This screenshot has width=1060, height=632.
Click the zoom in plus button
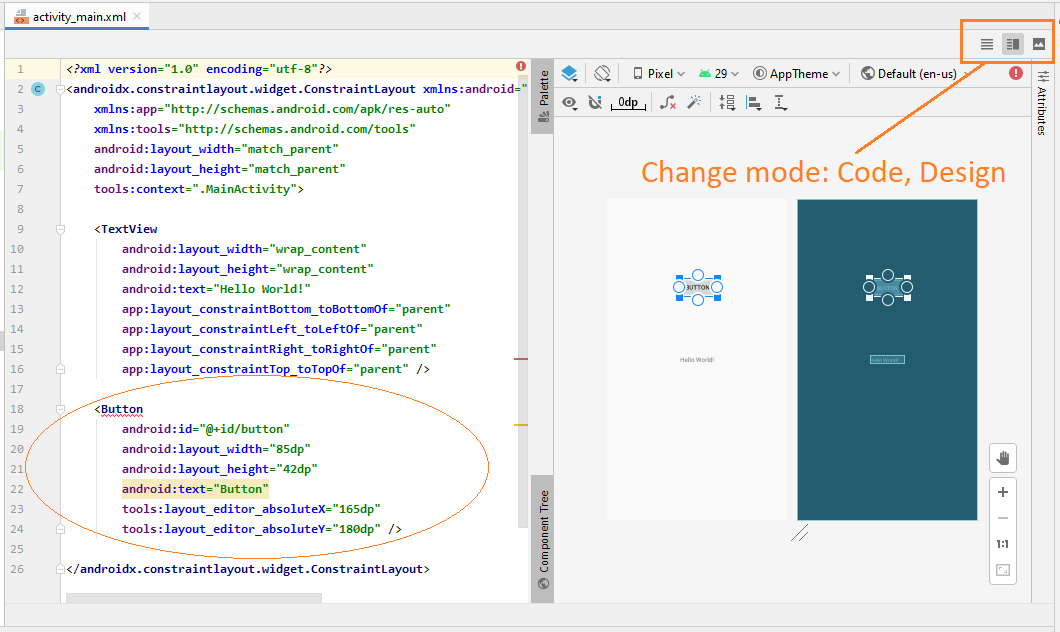pyautogui.click(x=1003, y=492)
